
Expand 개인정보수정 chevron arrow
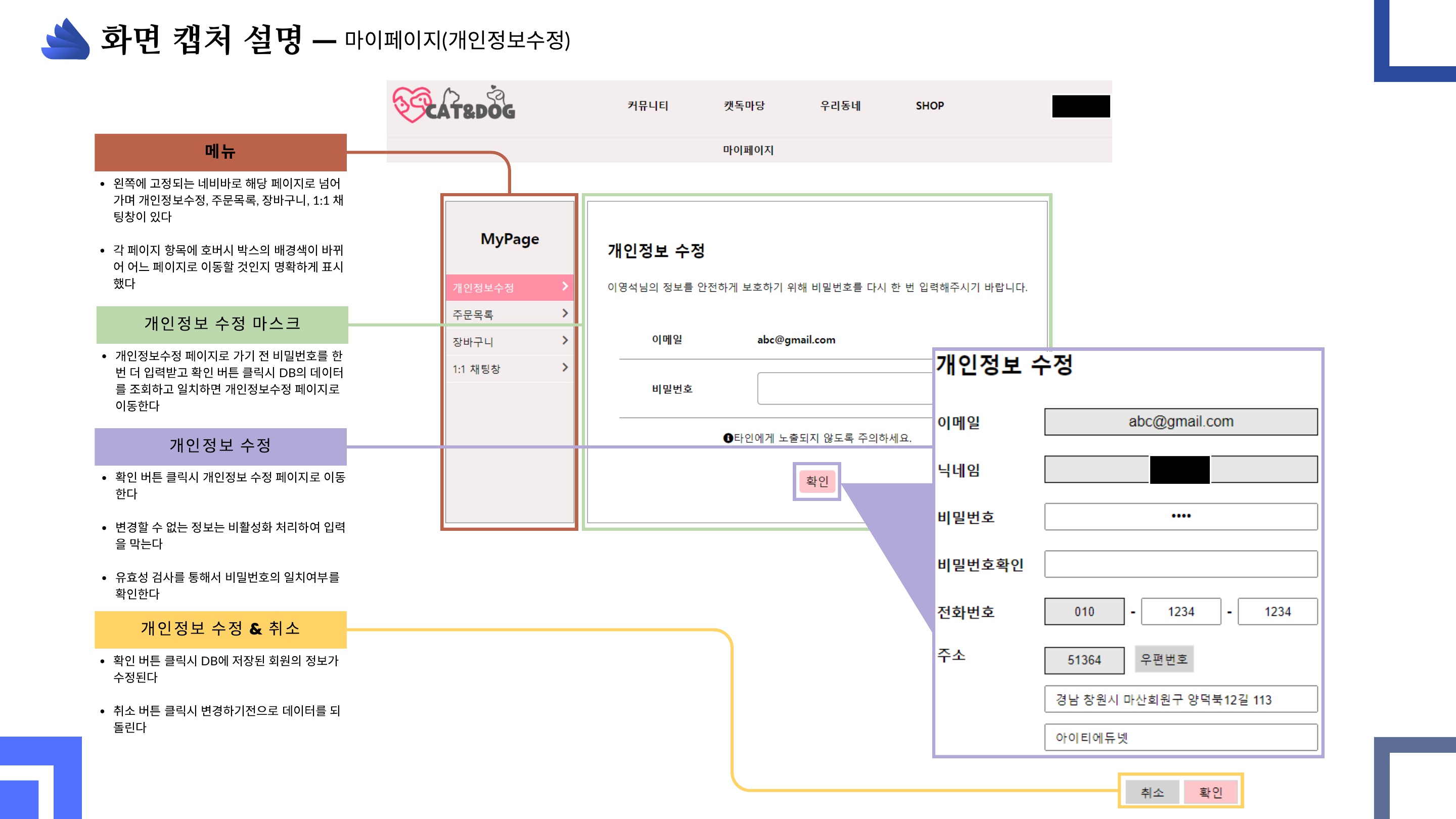pos(565,287)
